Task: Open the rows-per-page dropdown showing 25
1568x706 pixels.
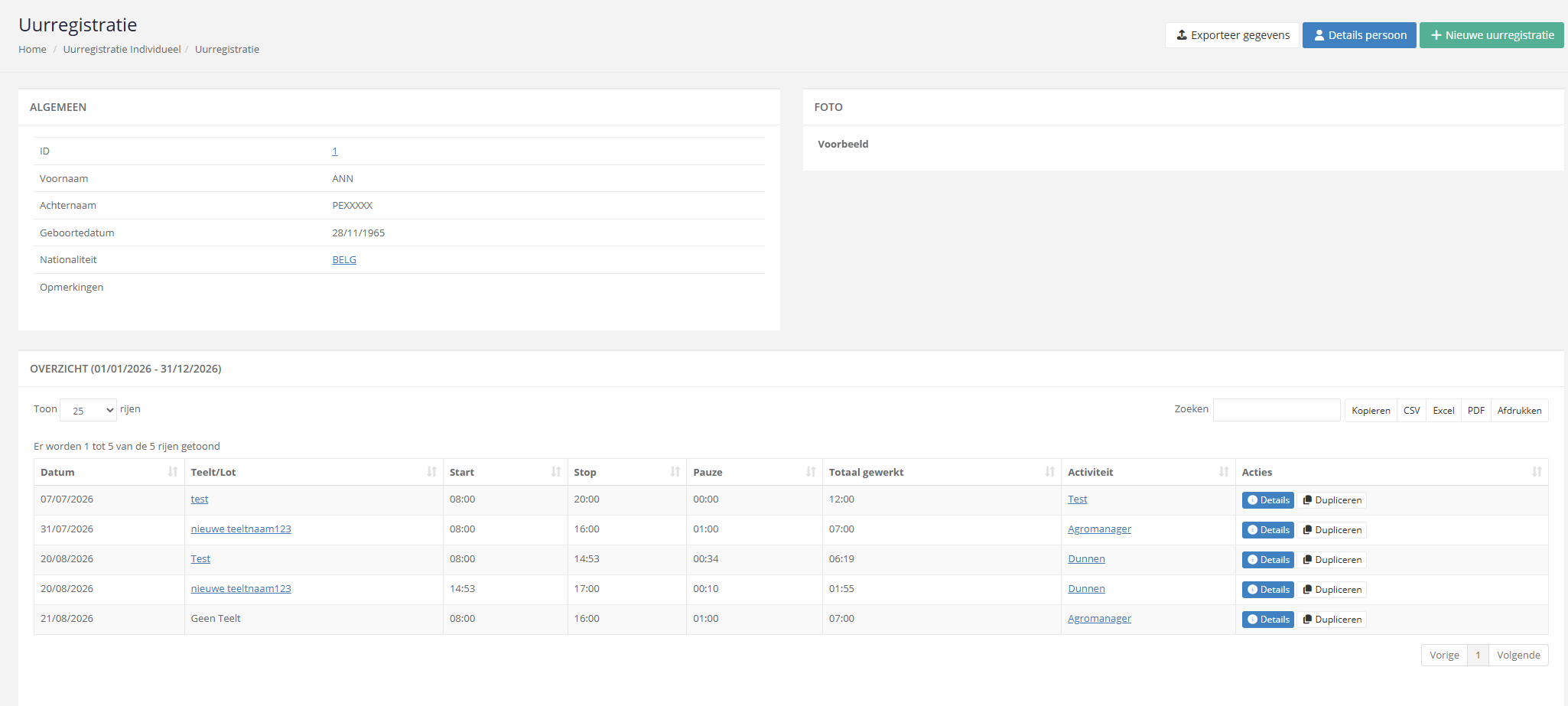Action: (x=89, y=410)
